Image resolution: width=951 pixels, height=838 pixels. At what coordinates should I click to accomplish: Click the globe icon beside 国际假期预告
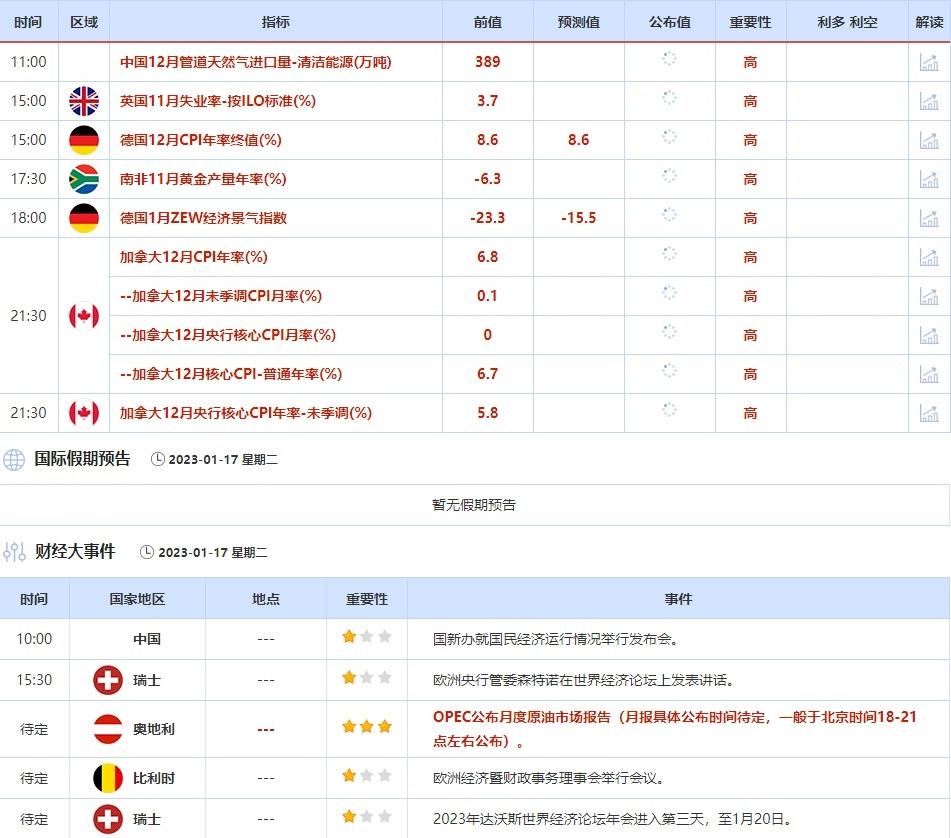pyautogui.click(x=14, y=460)
